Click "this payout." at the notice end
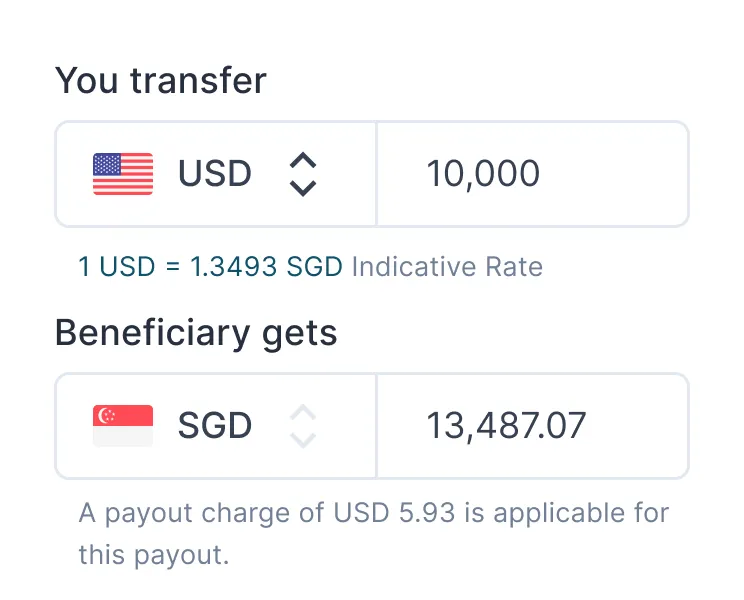 click(154, 554)
